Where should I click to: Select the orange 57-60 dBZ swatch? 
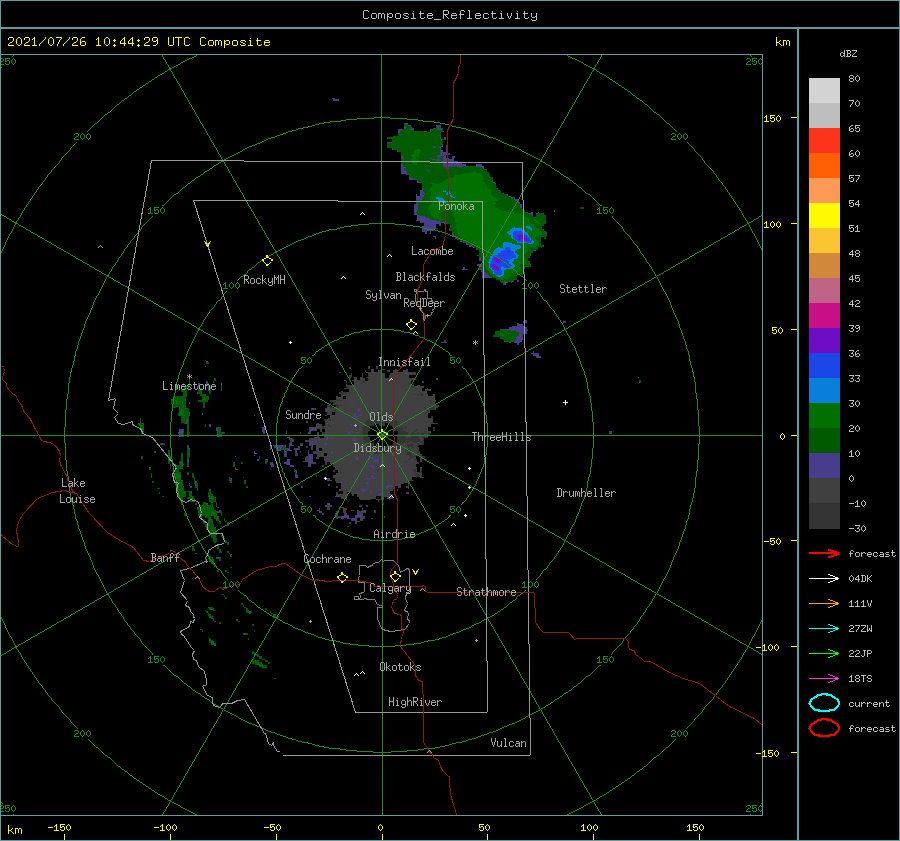click(x=824, y=166)
